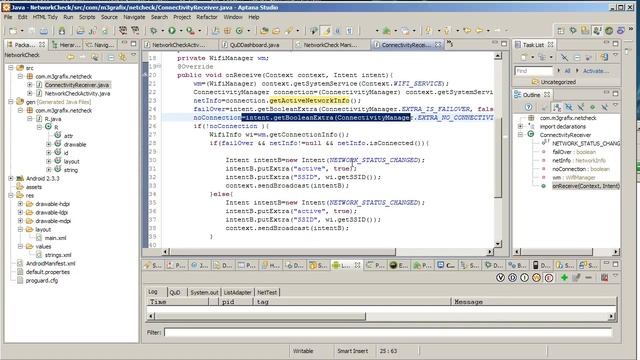Click the Show List overflow chevron of editor tabs
640x360 pixels.
(450, 43)
